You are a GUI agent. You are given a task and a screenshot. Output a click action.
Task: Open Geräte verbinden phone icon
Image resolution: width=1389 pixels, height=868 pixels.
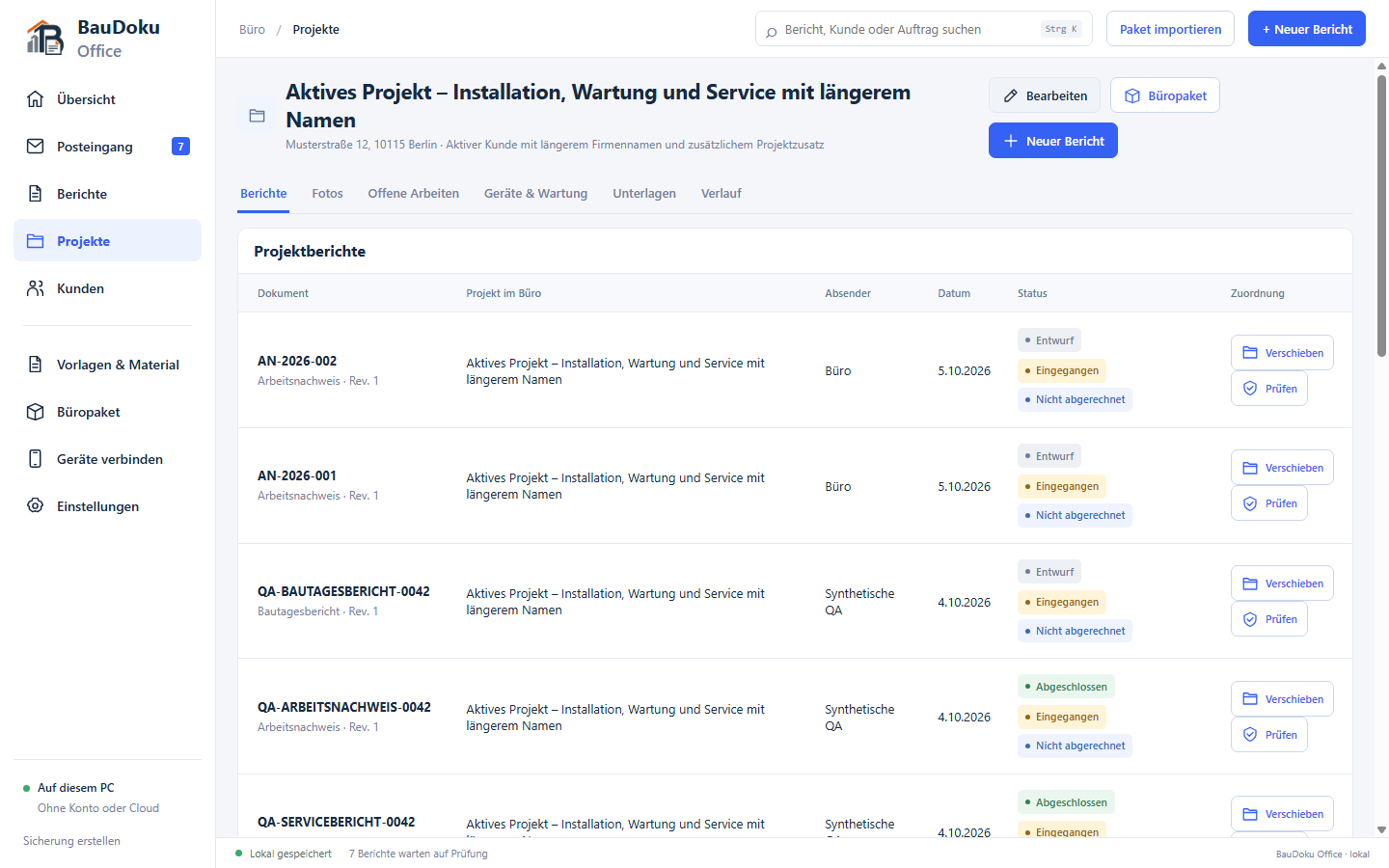pyautogui.click(x=36, y=459)
